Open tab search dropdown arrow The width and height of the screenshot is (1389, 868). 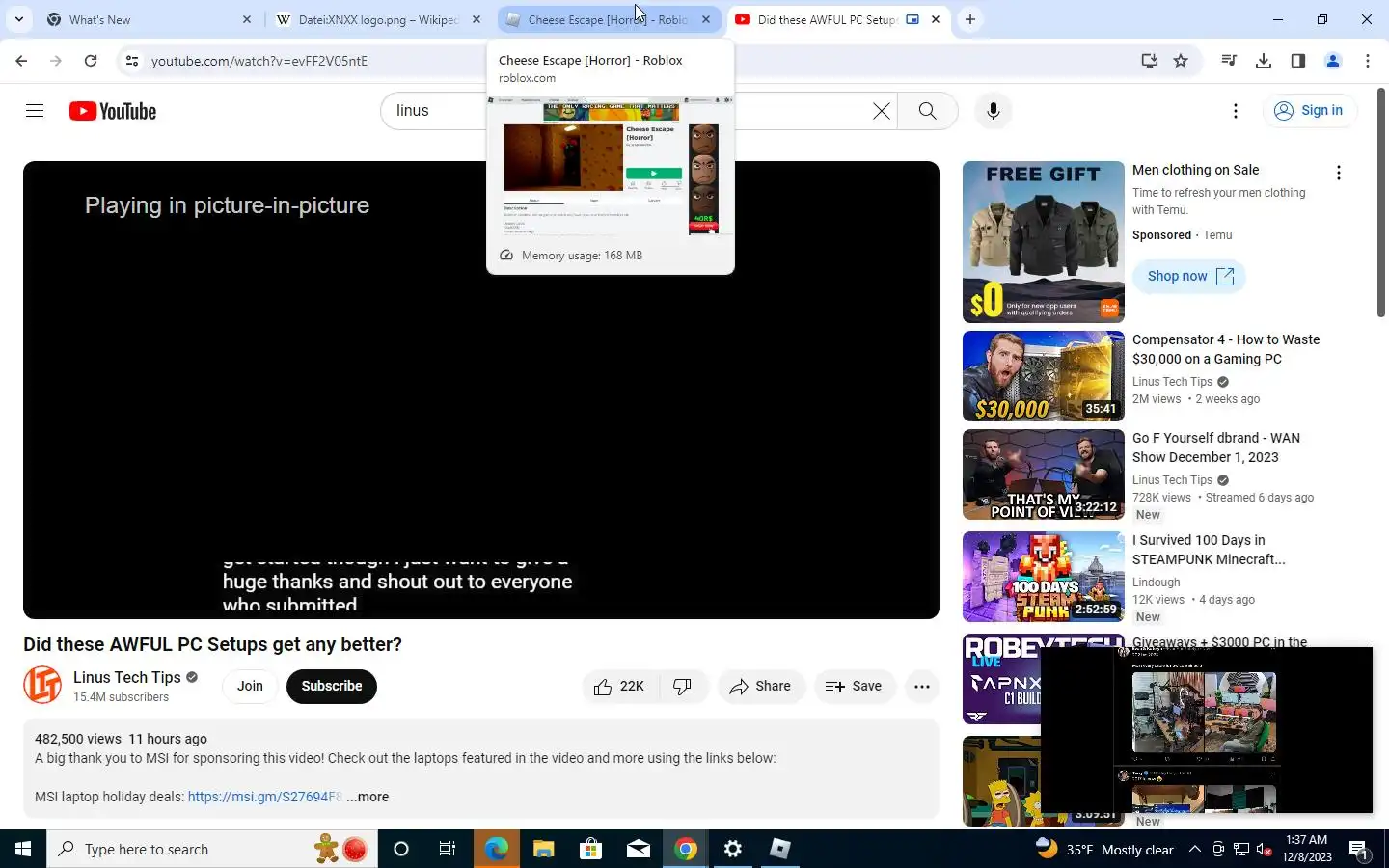(x=18, y=19)
